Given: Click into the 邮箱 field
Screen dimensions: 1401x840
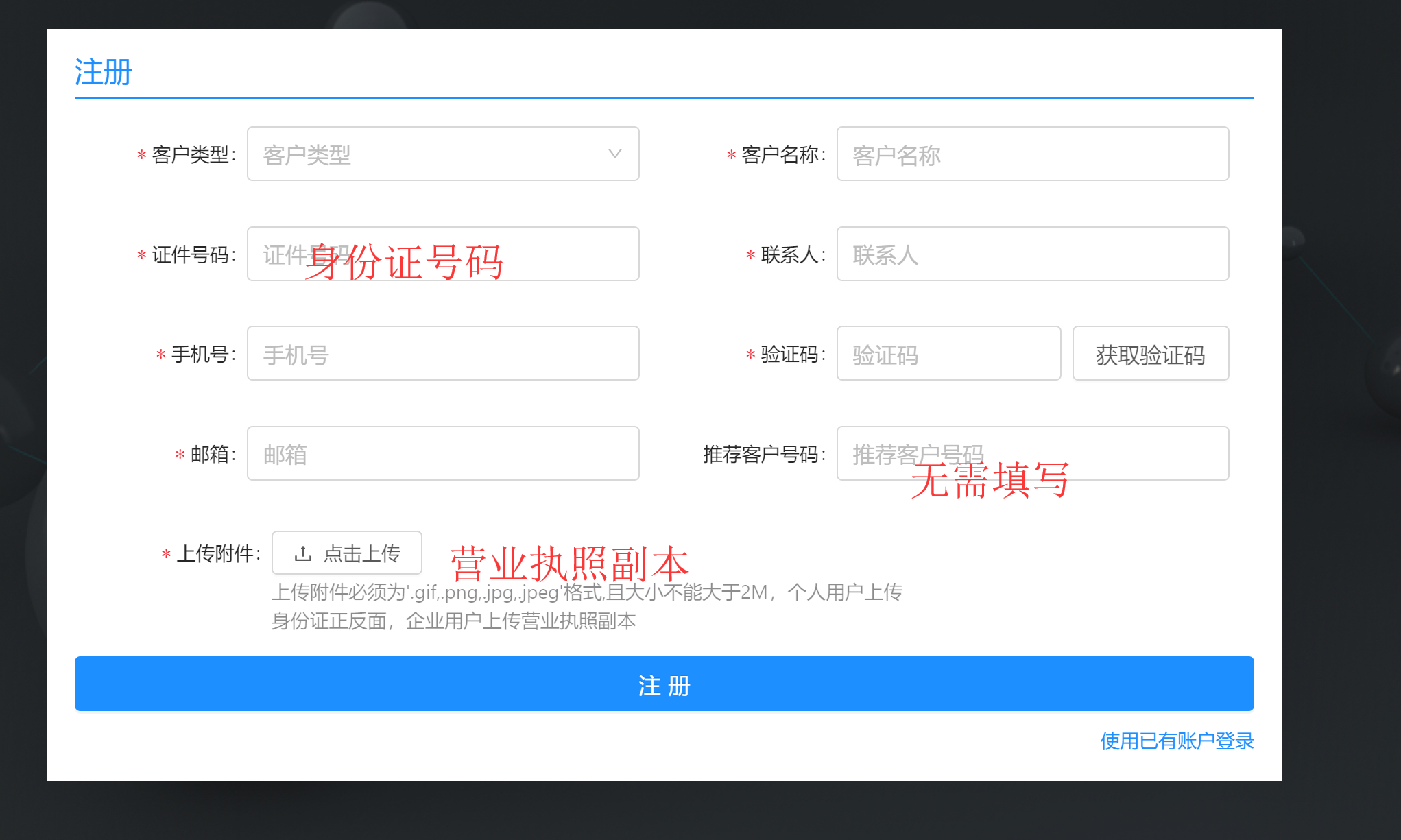Looking at the screenshot, I should 443,454.
